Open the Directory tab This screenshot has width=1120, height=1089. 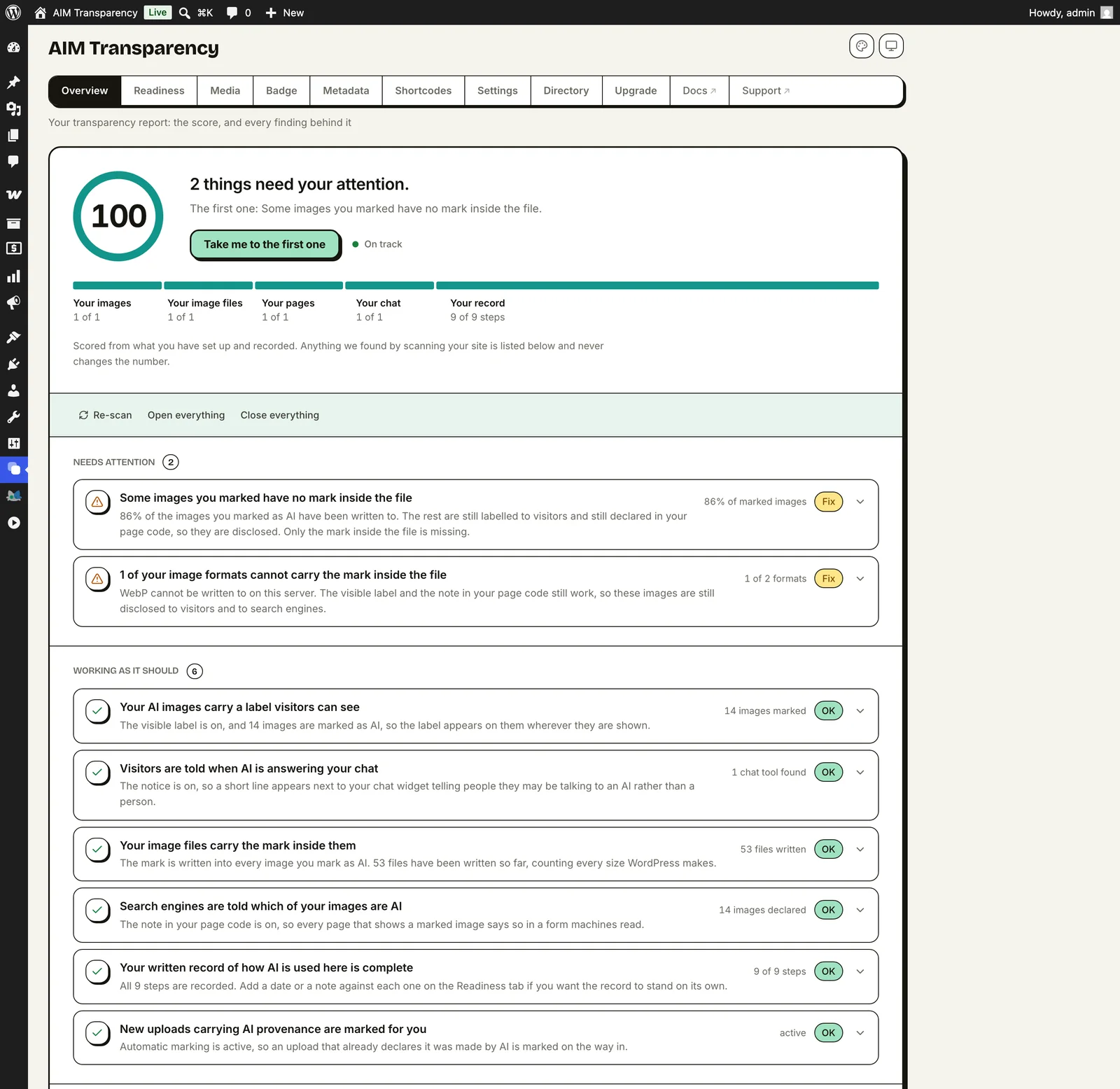point(566,91)
